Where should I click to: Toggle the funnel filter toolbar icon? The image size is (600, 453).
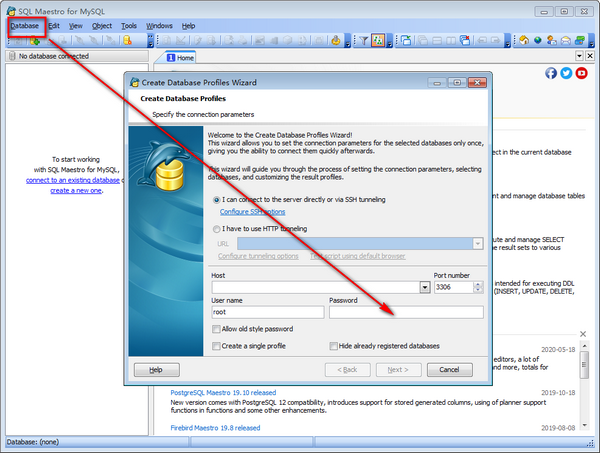point(364,40)
